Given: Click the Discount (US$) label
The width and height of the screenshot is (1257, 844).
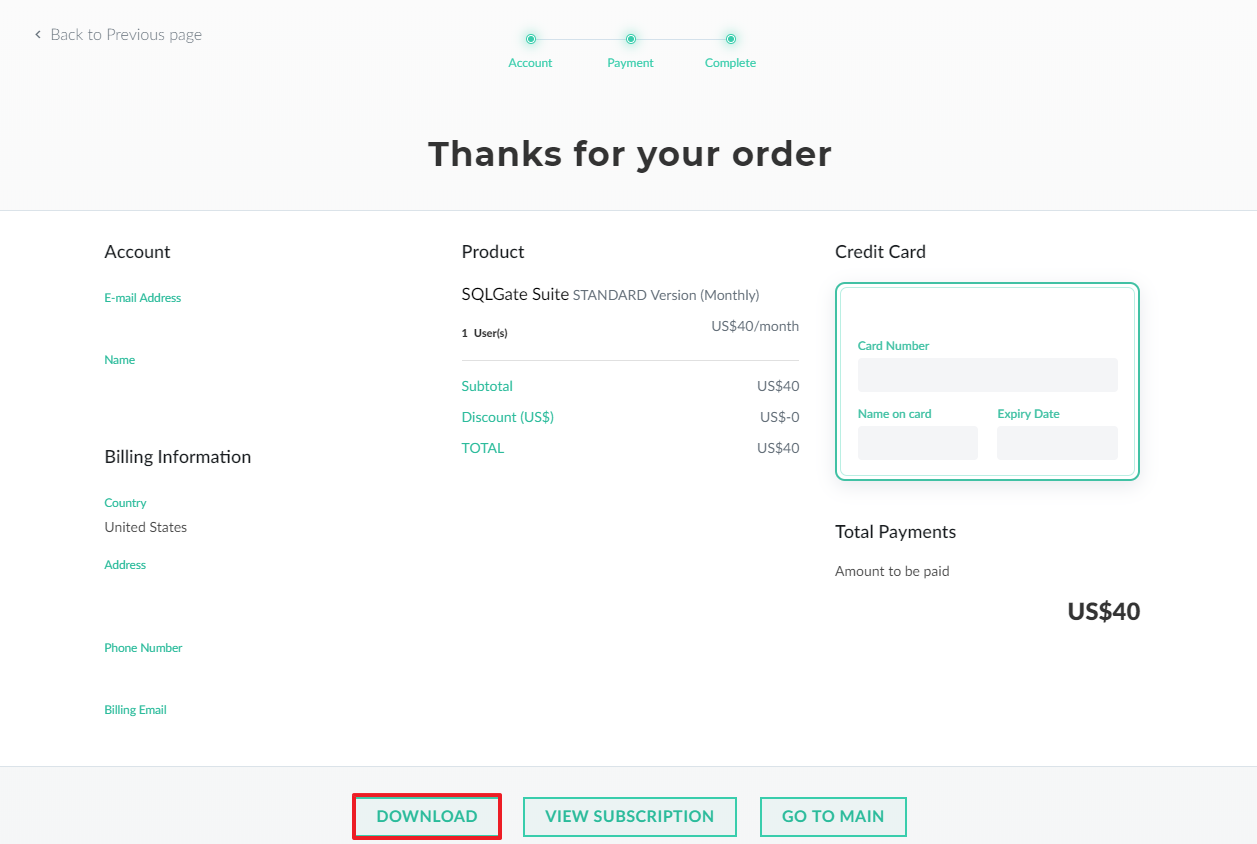Looking at the screenshot, I should click(x=508, y=417).
